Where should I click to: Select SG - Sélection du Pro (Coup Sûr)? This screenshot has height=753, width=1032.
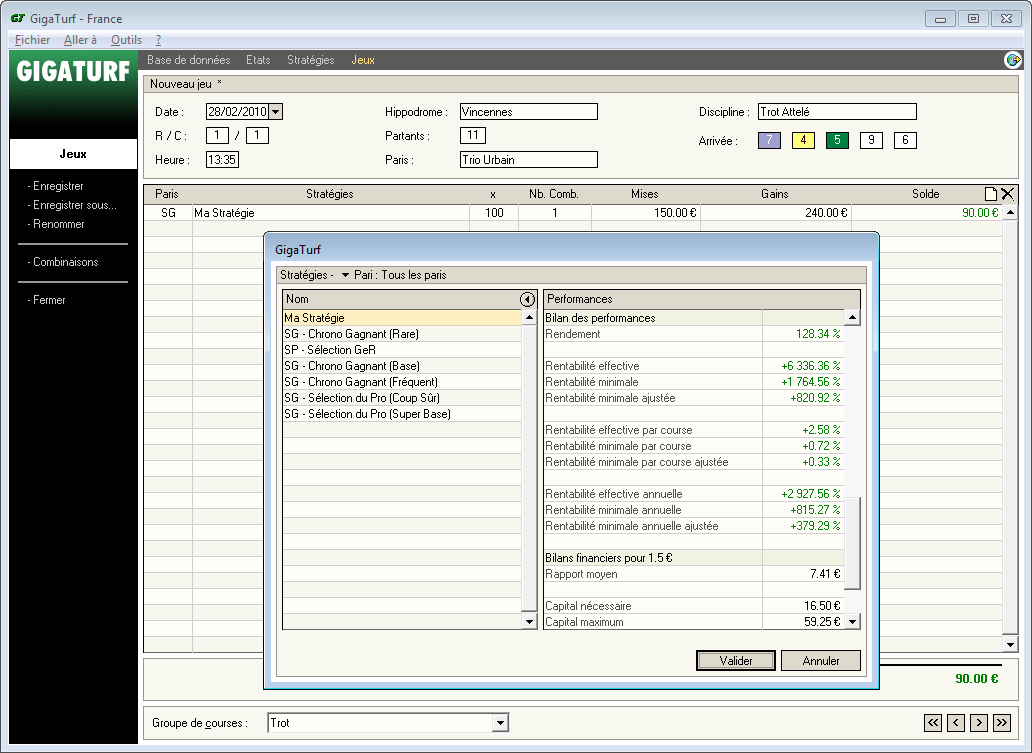pos(402,398)
